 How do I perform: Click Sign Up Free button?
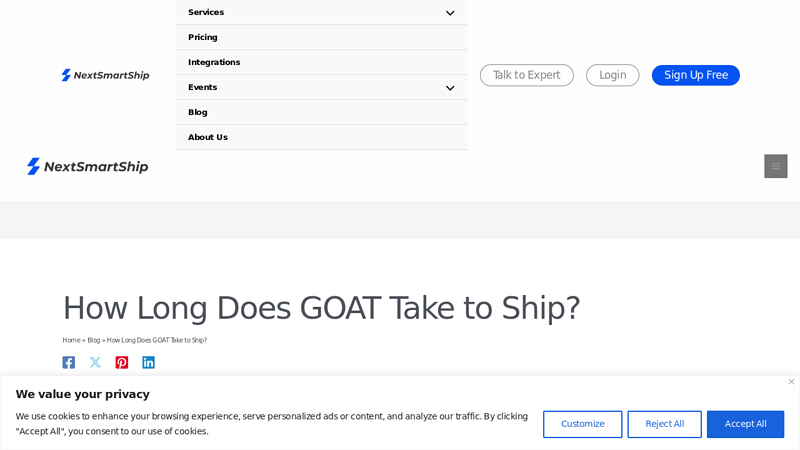point(696,75)
